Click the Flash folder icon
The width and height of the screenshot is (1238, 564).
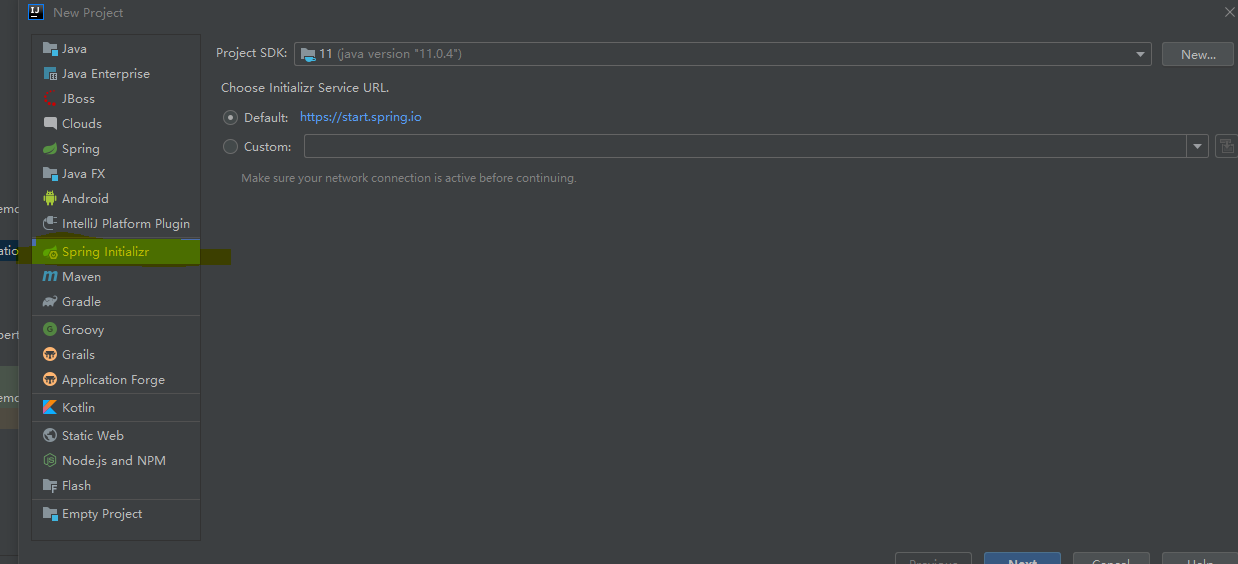click(x=50, y=486)
